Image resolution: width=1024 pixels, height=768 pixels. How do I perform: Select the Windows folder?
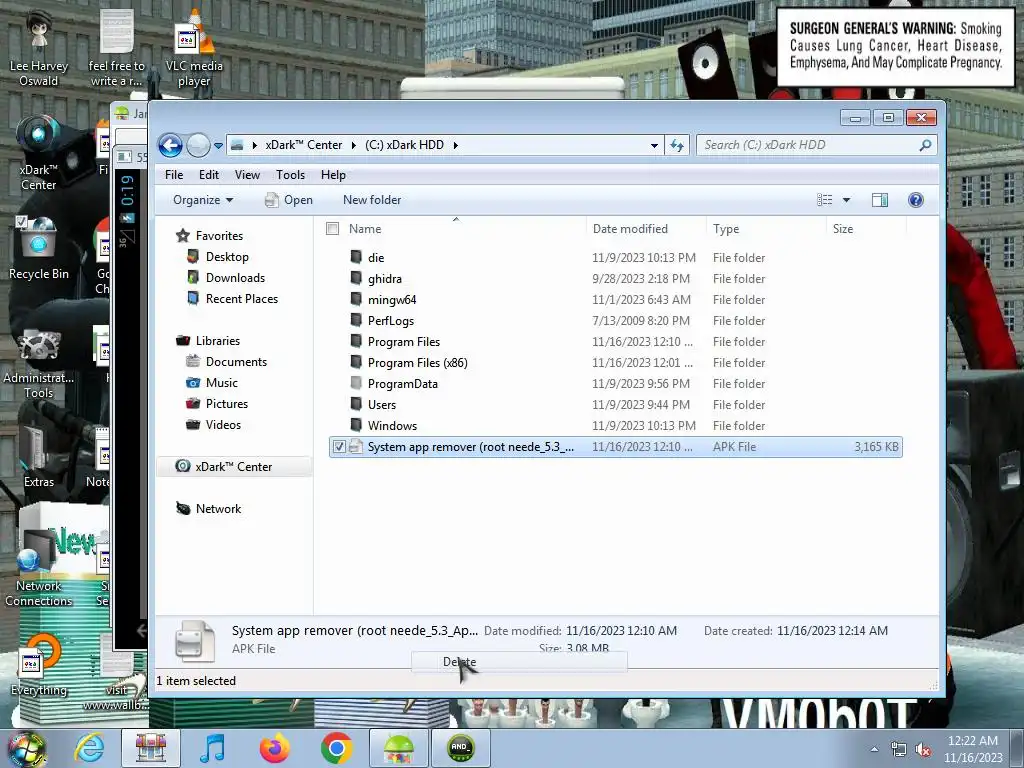[x=392, y=426]
